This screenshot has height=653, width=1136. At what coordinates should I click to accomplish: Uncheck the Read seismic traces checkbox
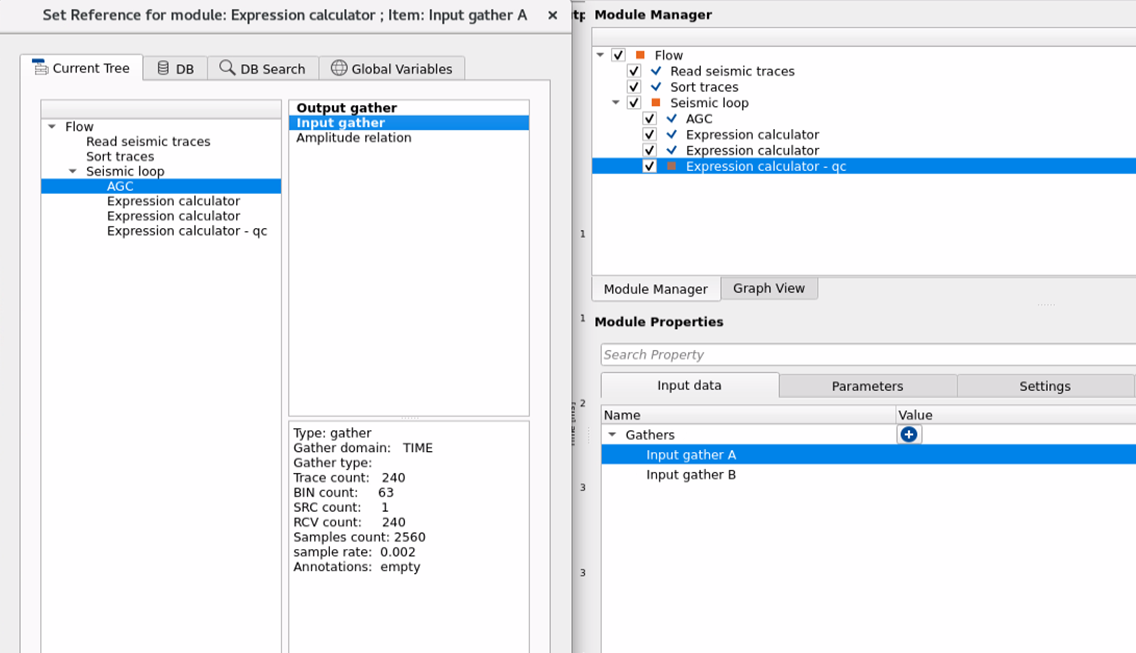[634, 71]
